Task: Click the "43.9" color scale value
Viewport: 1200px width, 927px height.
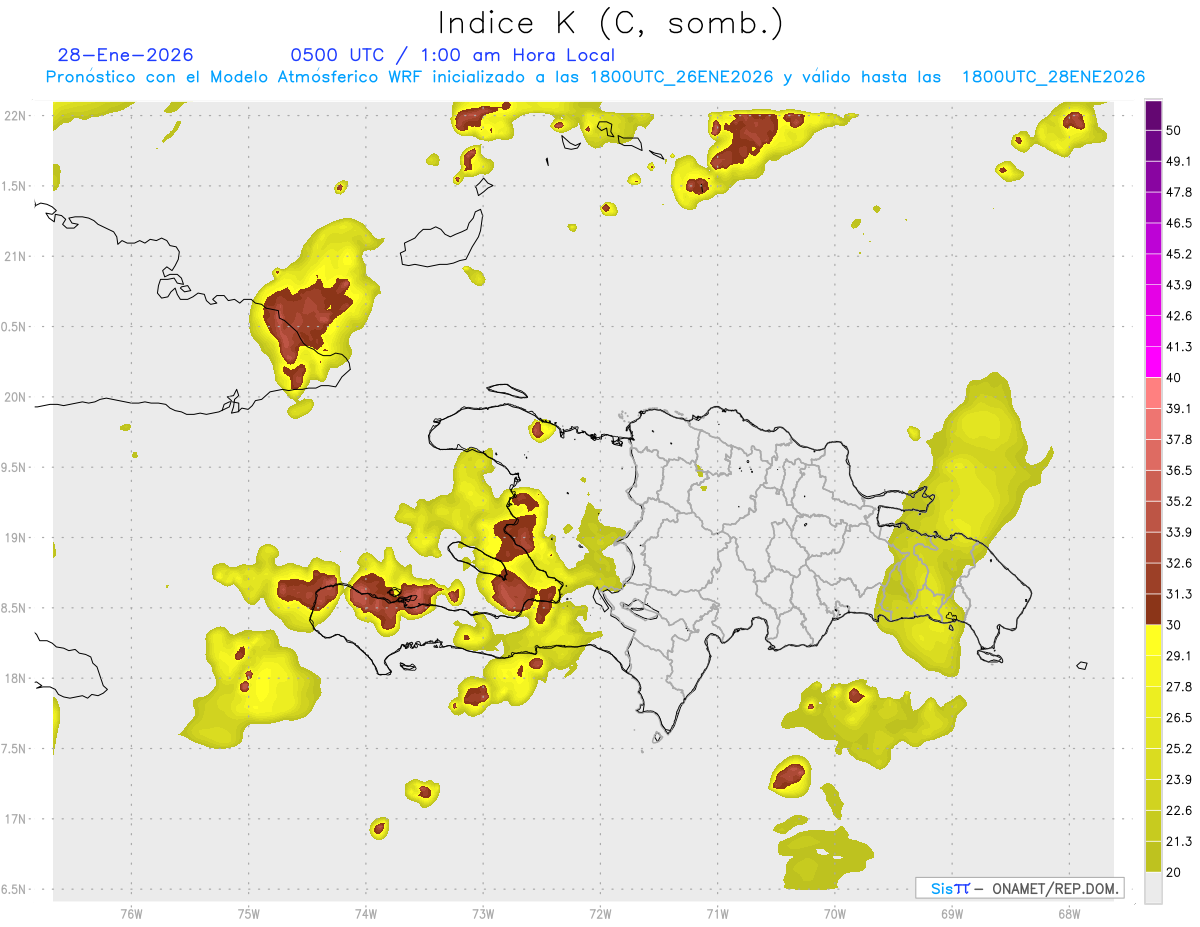Action: tap(1179, 285)
